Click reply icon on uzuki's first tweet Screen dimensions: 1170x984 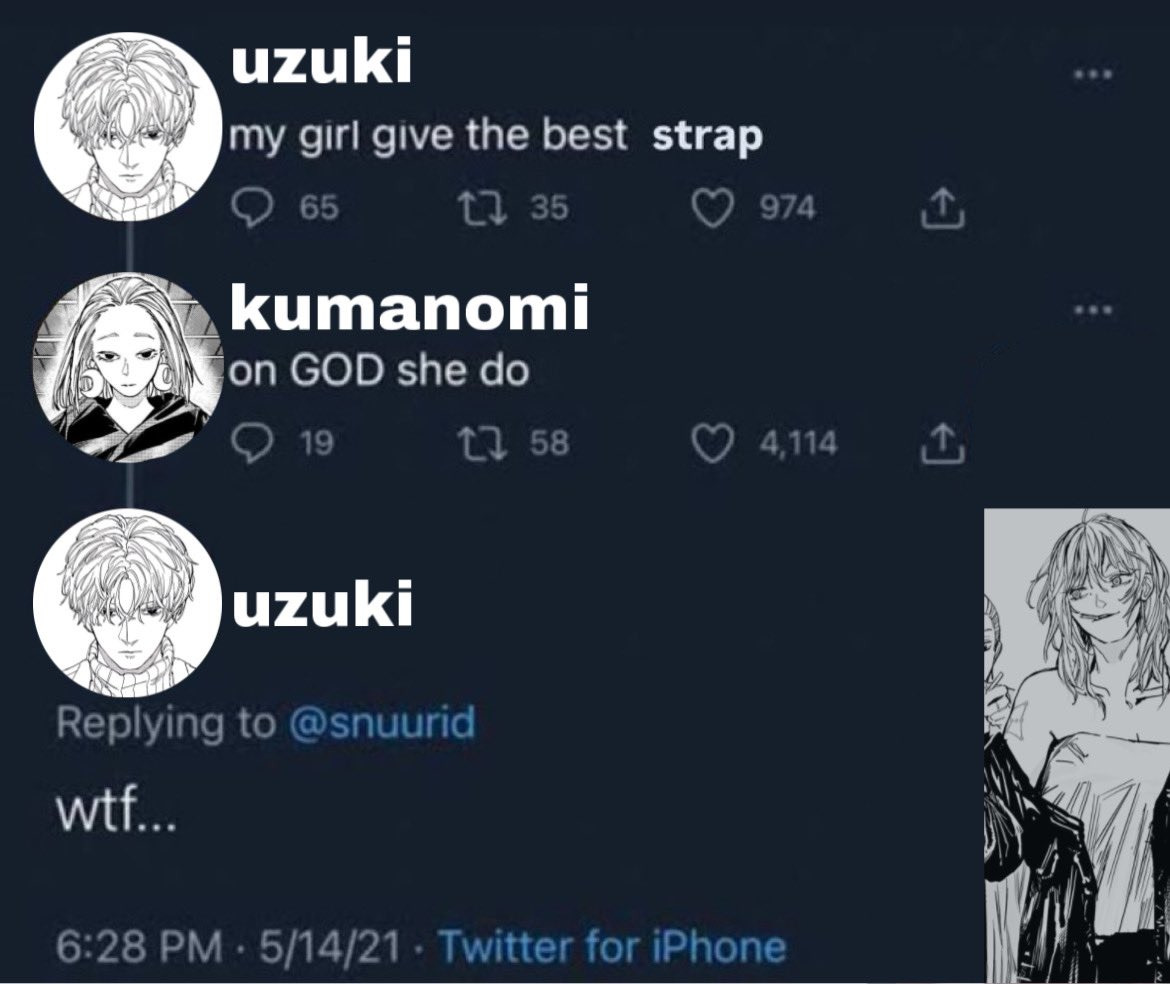pos(251,207)
